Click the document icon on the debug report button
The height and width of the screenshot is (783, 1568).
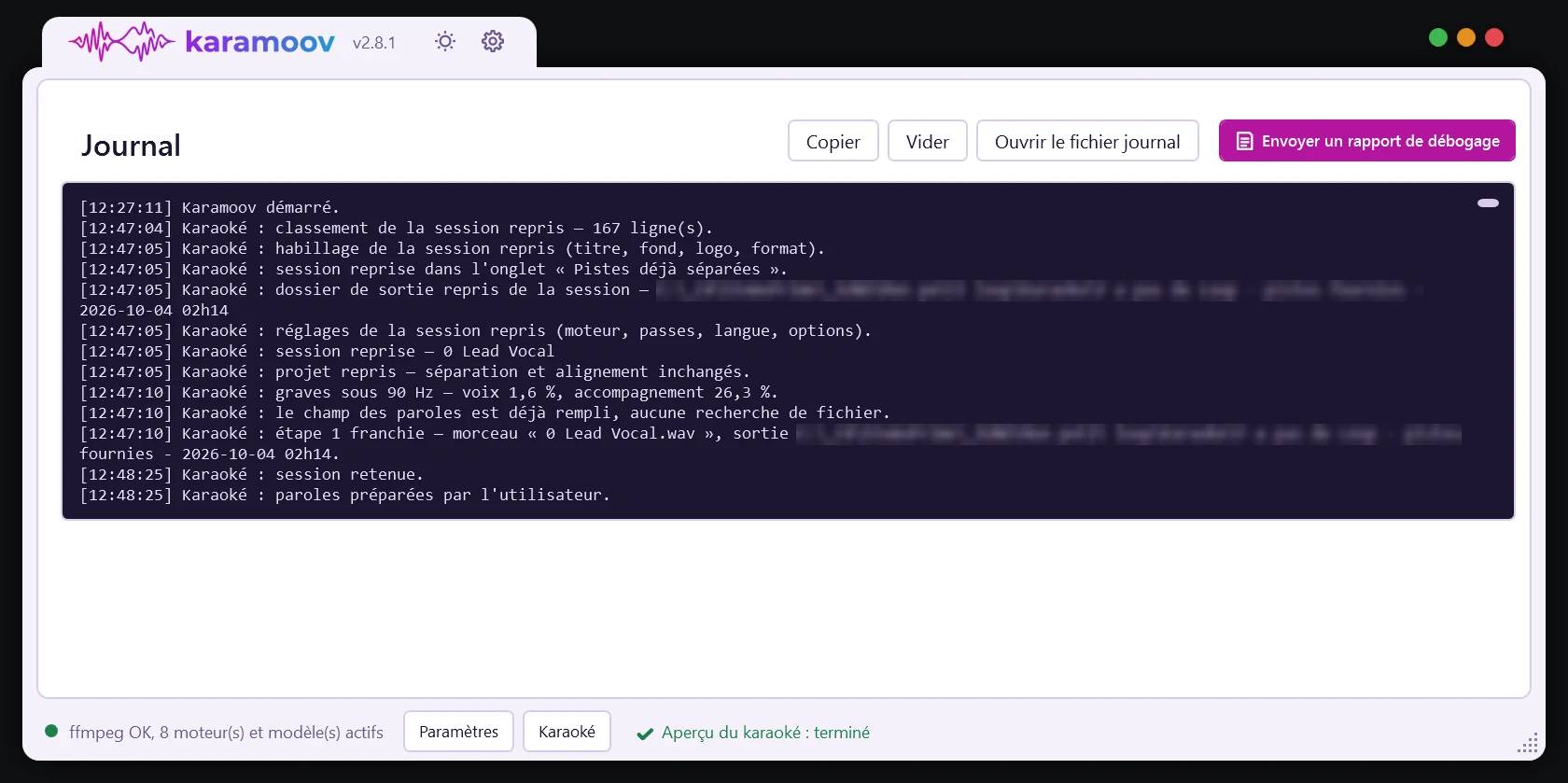point(1244,141)
